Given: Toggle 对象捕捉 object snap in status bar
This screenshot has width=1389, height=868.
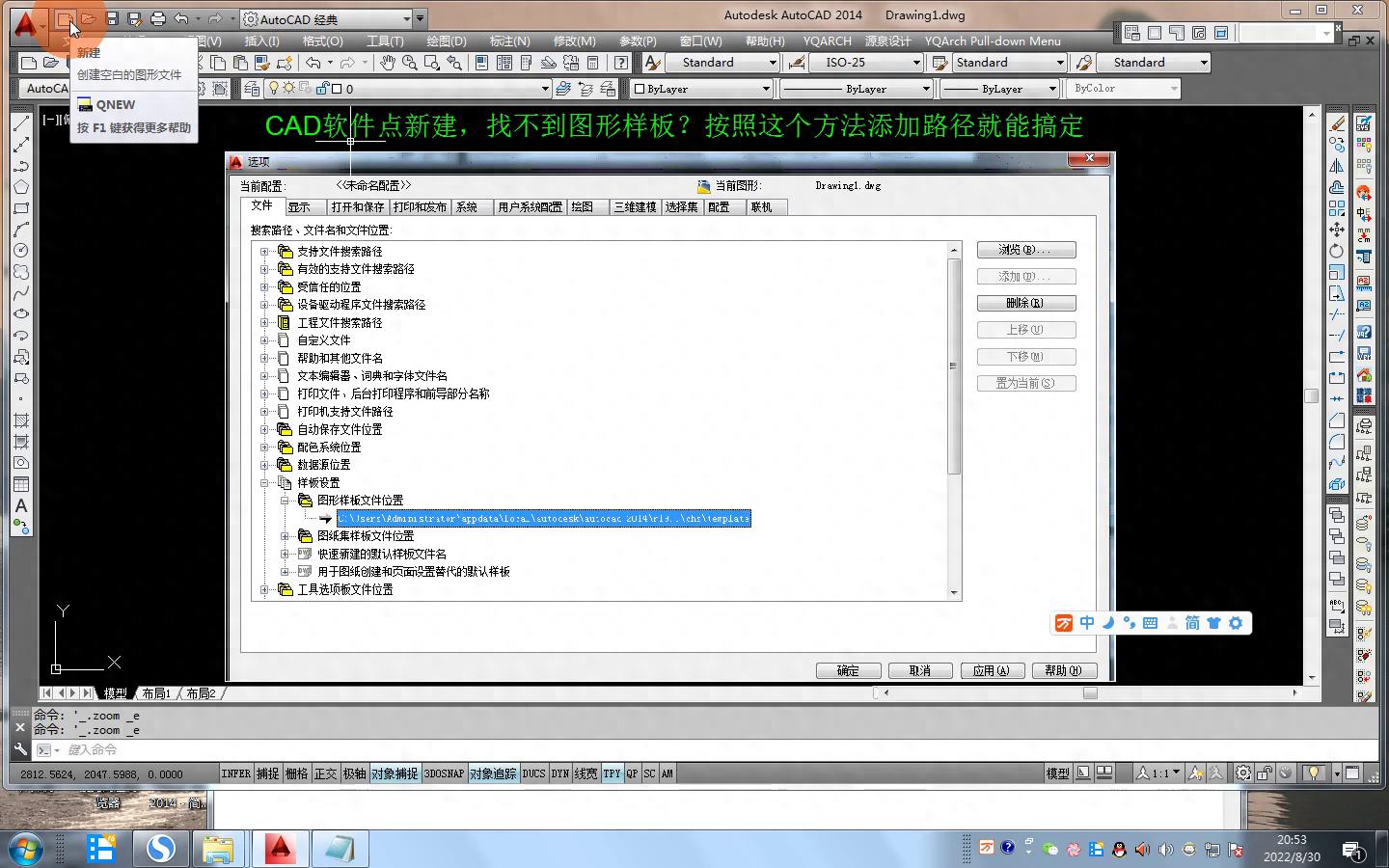Looking at the screenshot, I should [395, 773].
